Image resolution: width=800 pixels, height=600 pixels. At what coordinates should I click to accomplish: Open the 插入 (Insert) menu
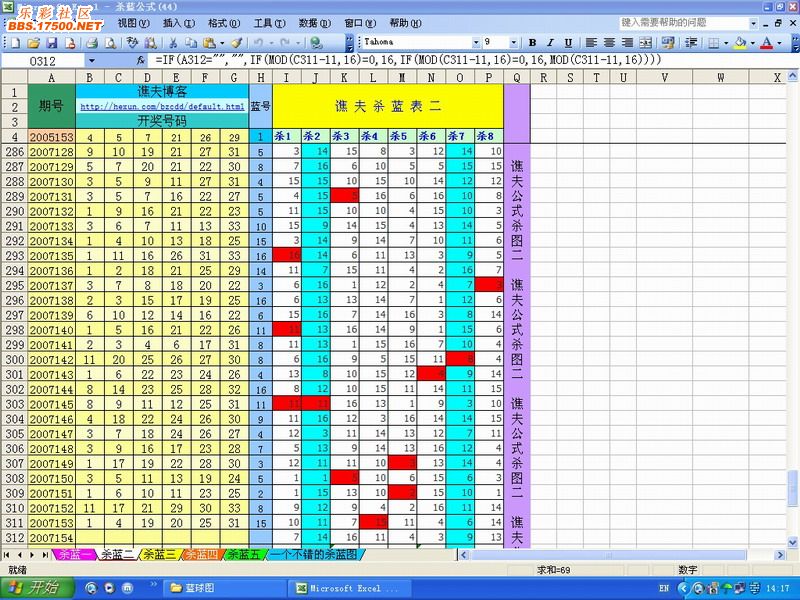point(179,23)
